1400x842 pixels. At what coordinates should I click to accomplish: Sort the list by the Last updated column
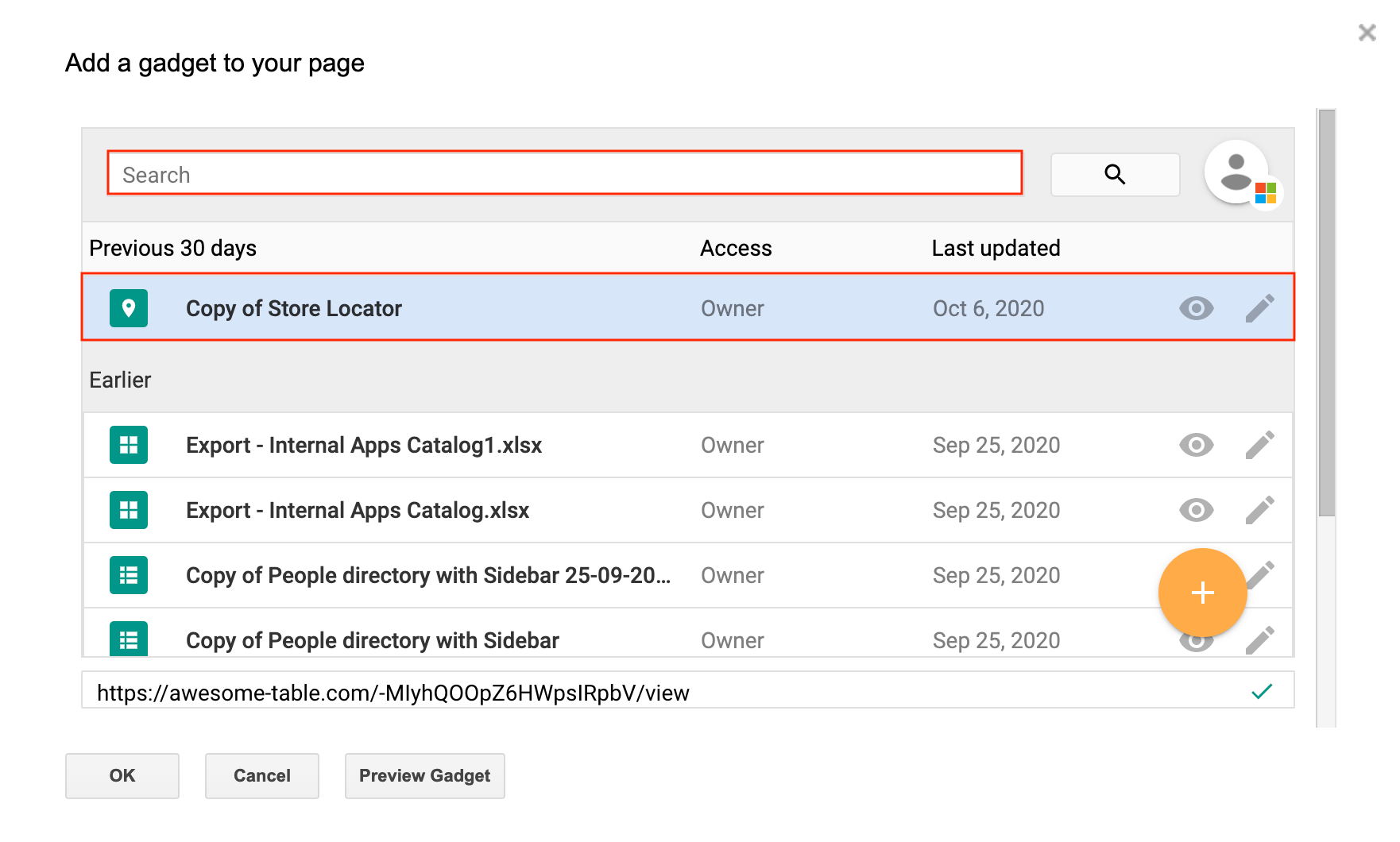[996, 248]
